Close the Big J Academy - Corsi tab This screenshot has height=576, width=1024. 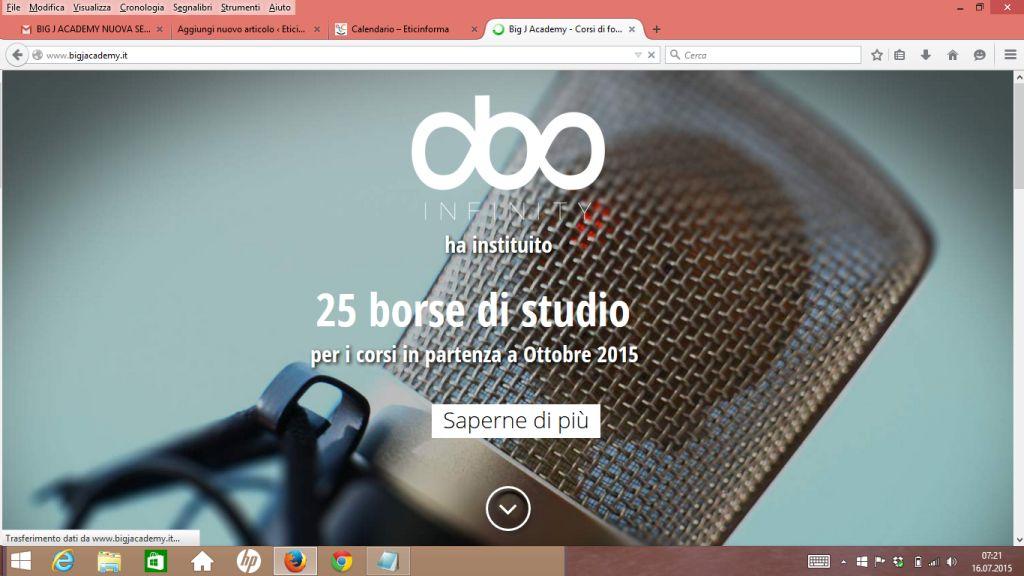click(x=632, y=29)
